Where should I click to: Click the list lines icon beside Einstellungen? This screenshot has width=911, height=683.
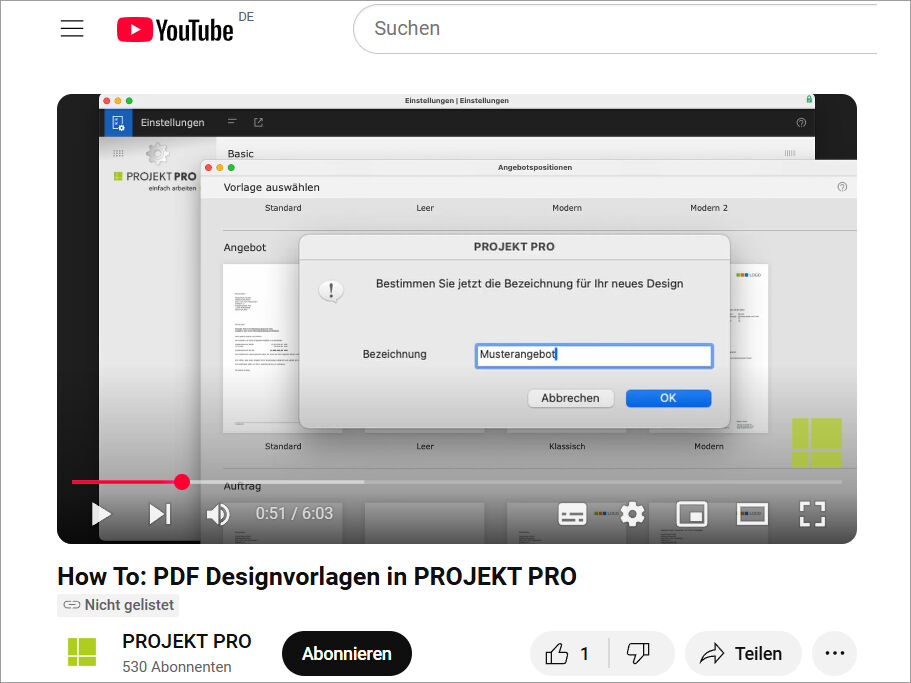click(232, 122)
